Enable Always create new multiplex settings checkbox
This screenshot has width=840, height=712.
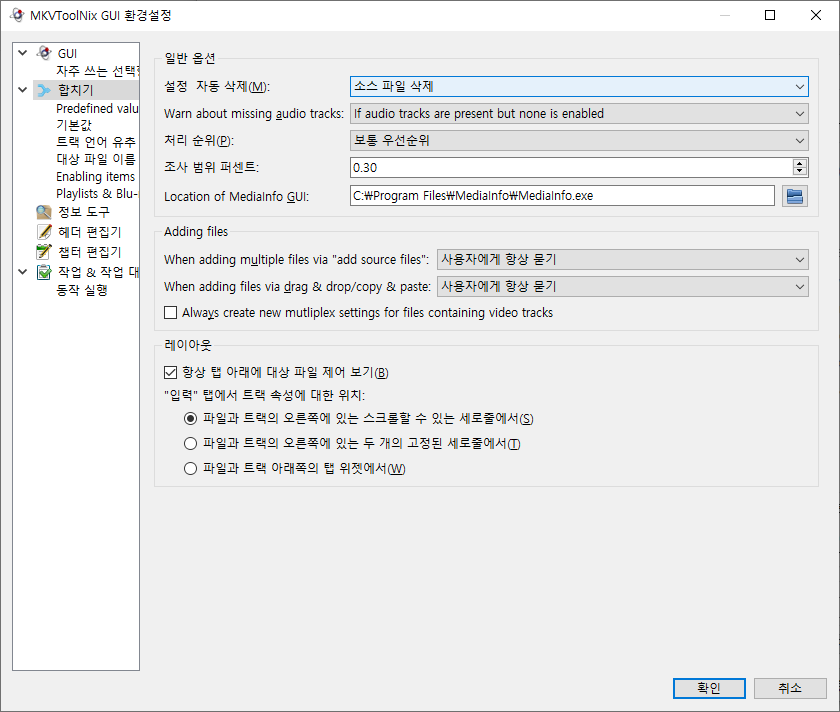point(170,312)
